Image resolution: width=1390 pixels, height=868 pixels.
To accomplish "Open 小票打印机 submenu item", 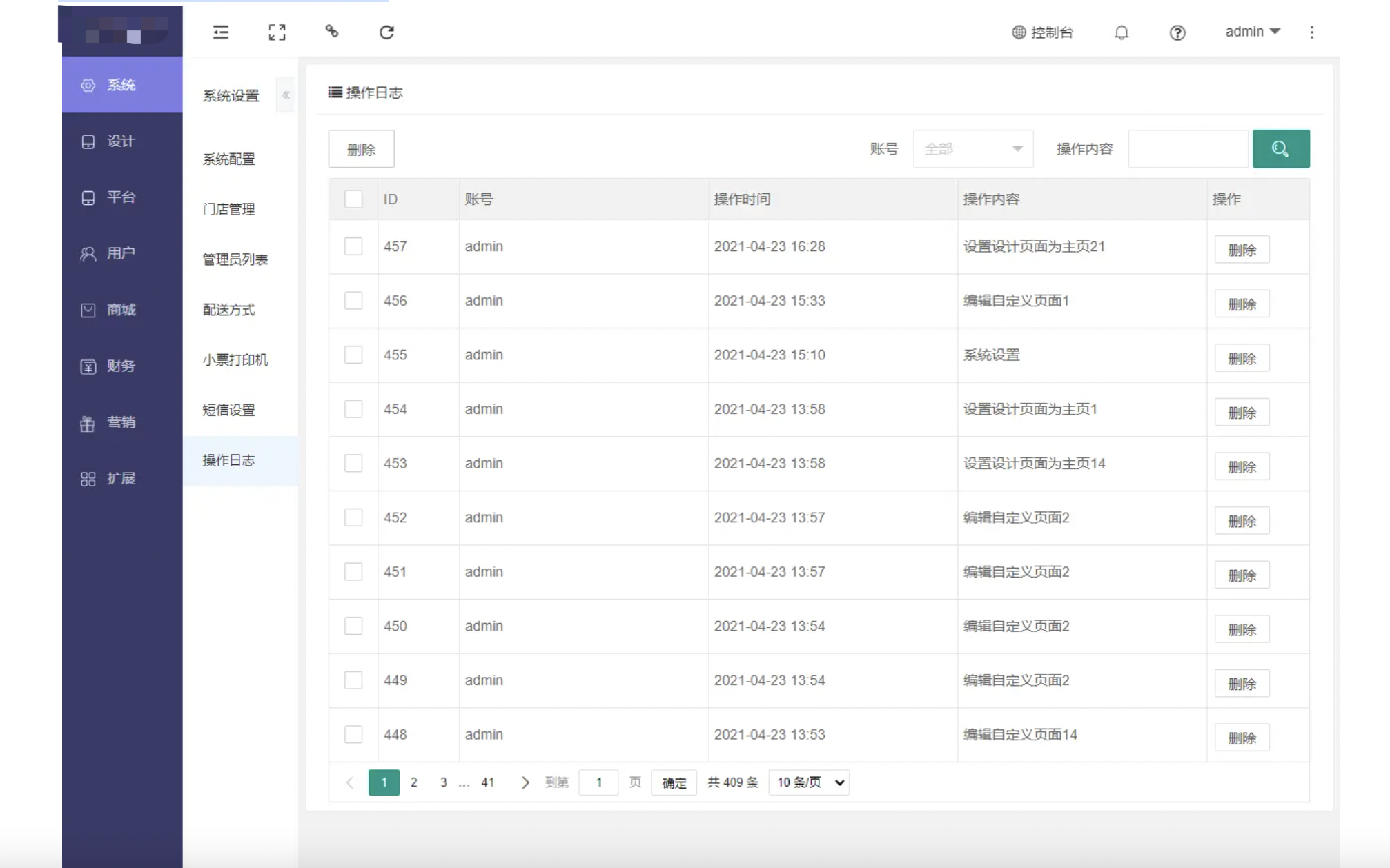I will [240, 359].
